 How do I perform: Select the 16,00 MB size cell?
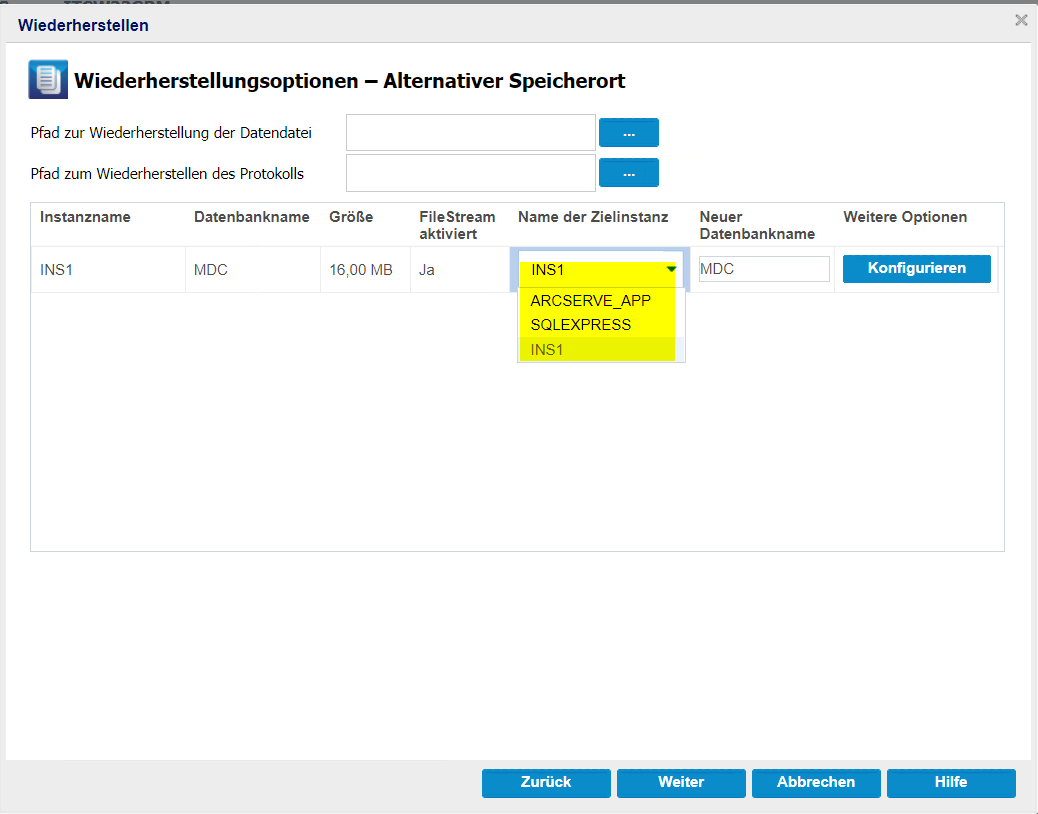tap(361, 270)
